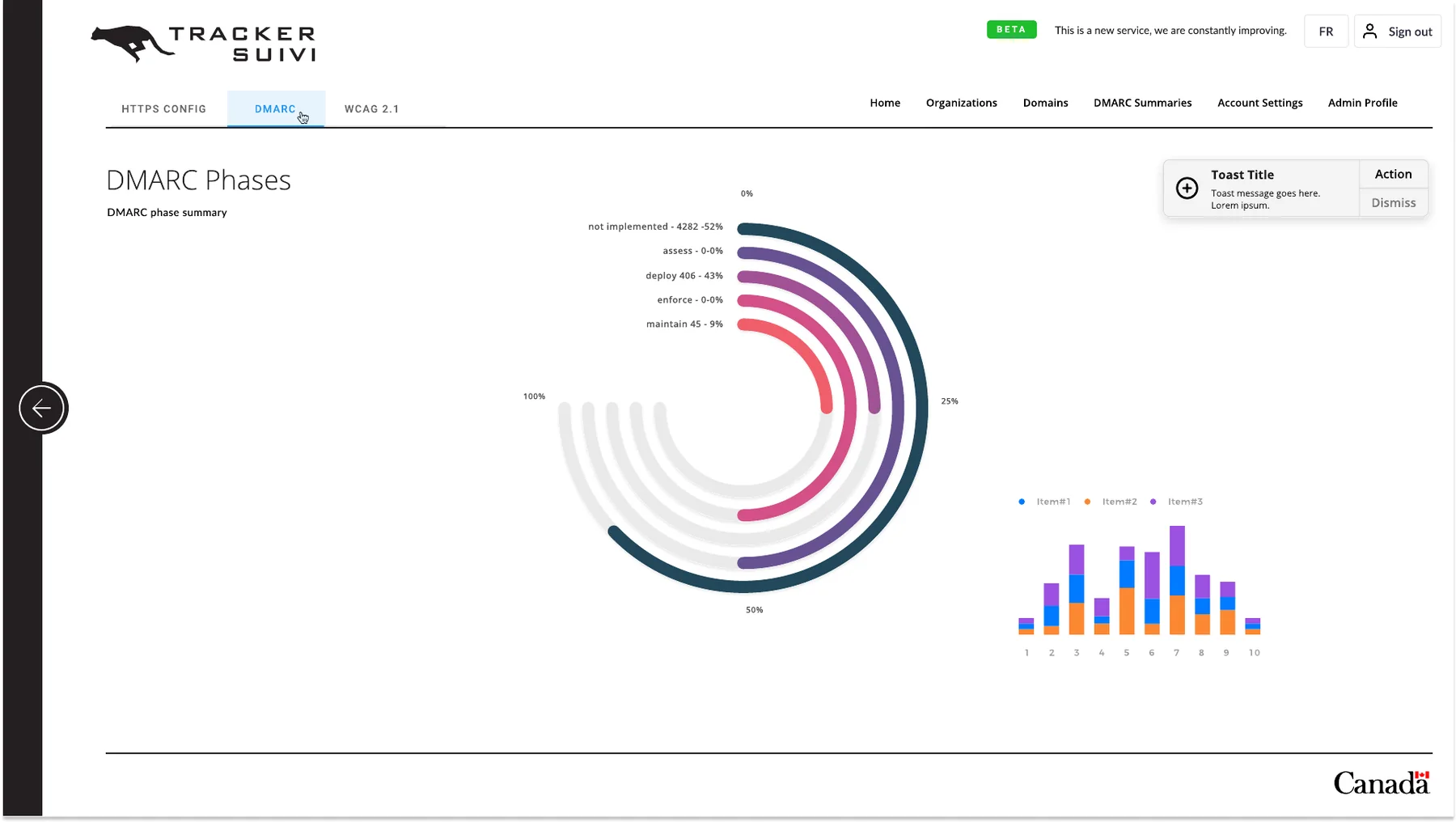Click the Item#1 blue legend dot
The width and height of the screenshot is (1456, 822).
point(1022,502)
